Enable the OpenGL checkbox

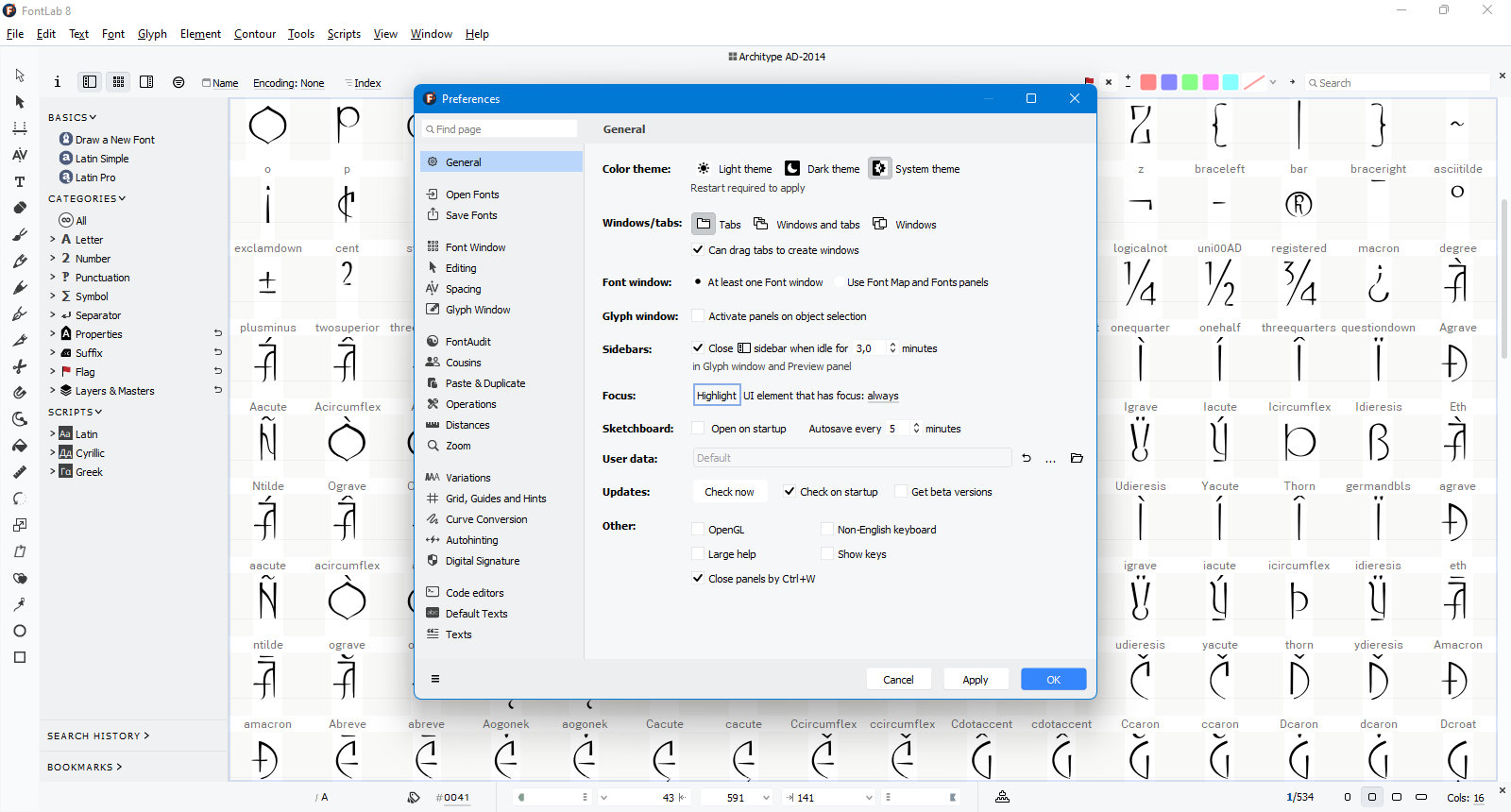(698, 530)
